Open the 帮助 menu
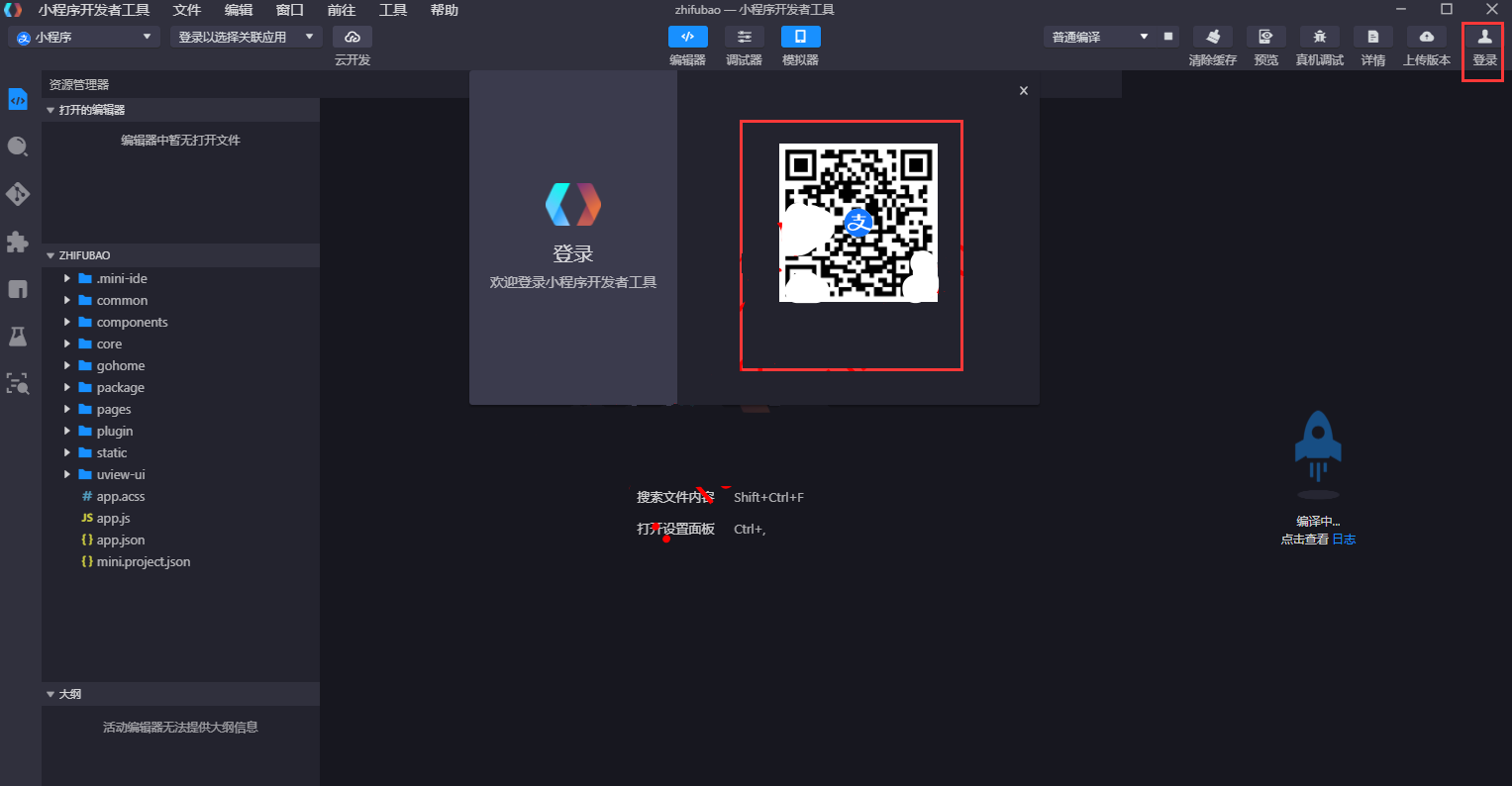Image resolution: width=1512 pixels, height=786 pixels. coord(444,10)
